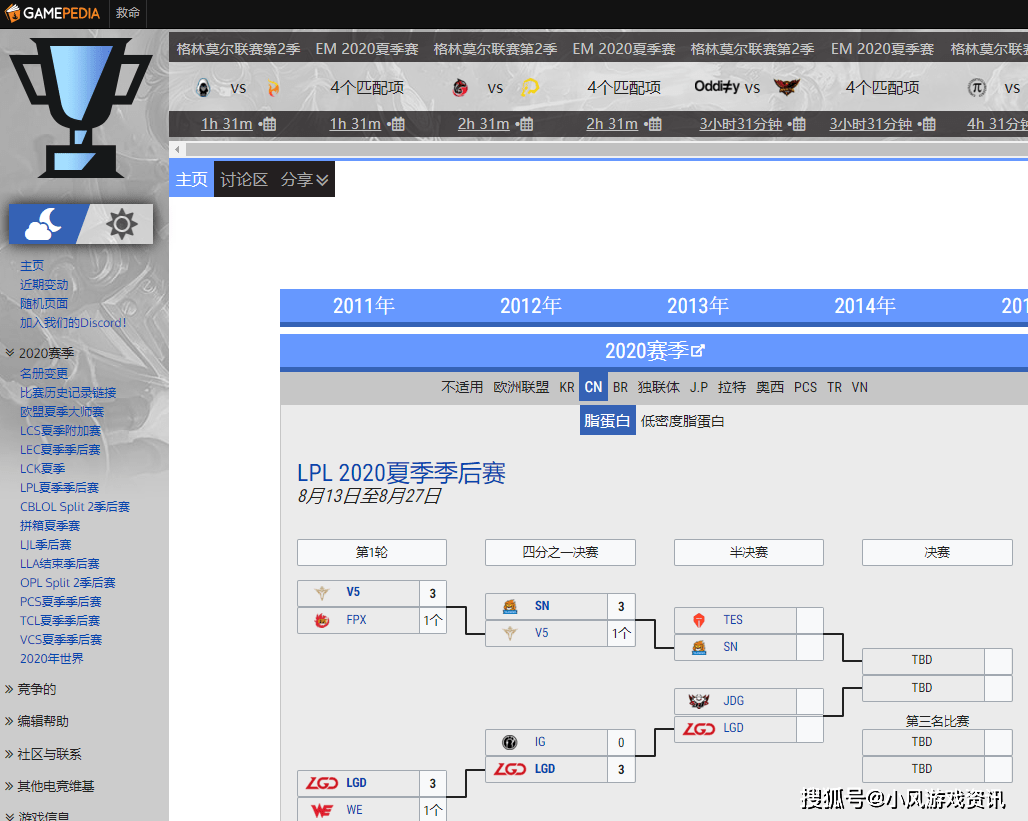
Task: Open calendar icon next to first 1h 31m
Action: 268,124
